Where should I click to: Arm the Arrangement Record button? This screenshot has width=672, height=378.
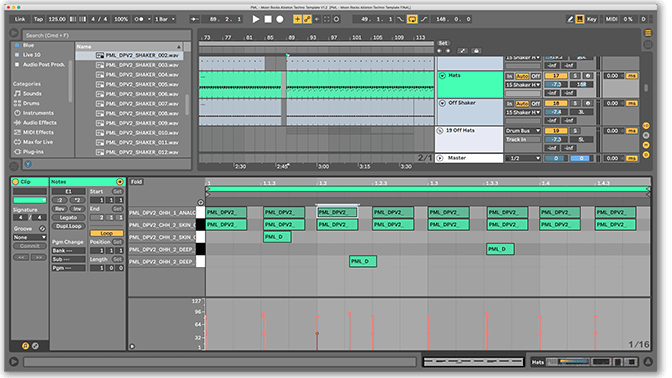[280, 19]
